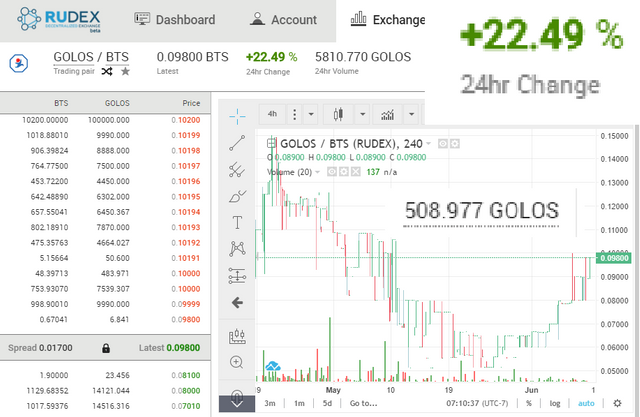Click the 508.977 GOLOS balance text

point(482,211)
